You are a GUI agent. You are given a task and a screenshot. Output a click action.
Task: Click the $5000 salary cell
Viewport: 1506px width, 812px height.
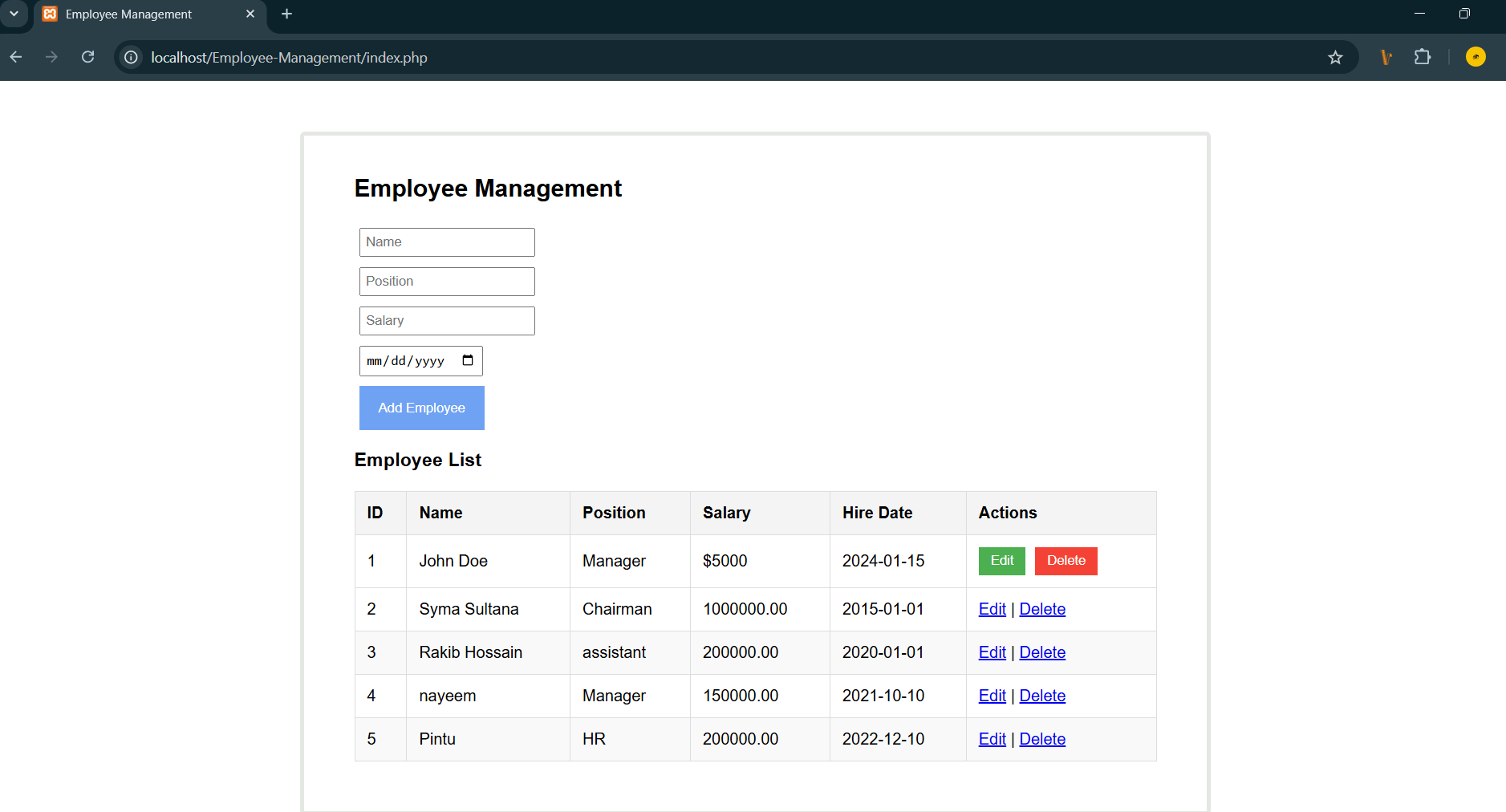tap(760, 561)
